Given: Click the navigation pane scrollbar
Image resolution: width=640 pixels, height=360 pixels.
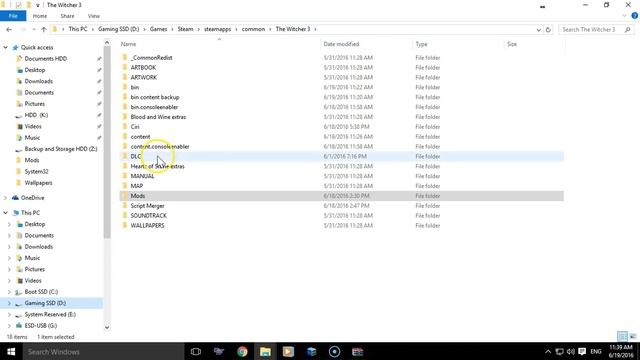Looking at the screenshot, I should (107, 142).
